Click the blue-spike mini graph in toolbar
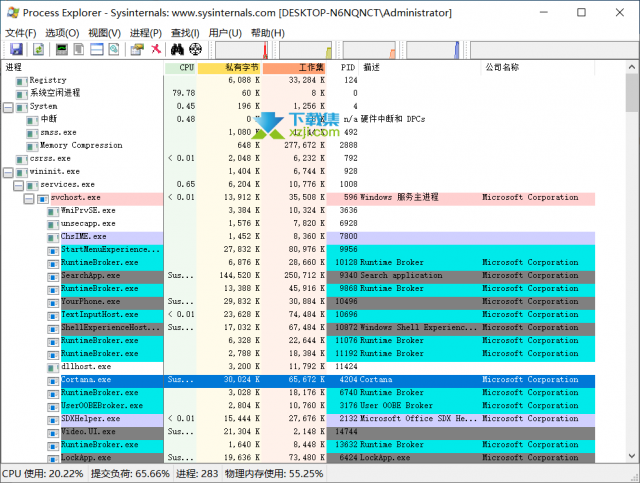The height and width of the screenshot is (483, 640). tap(433, 50)
